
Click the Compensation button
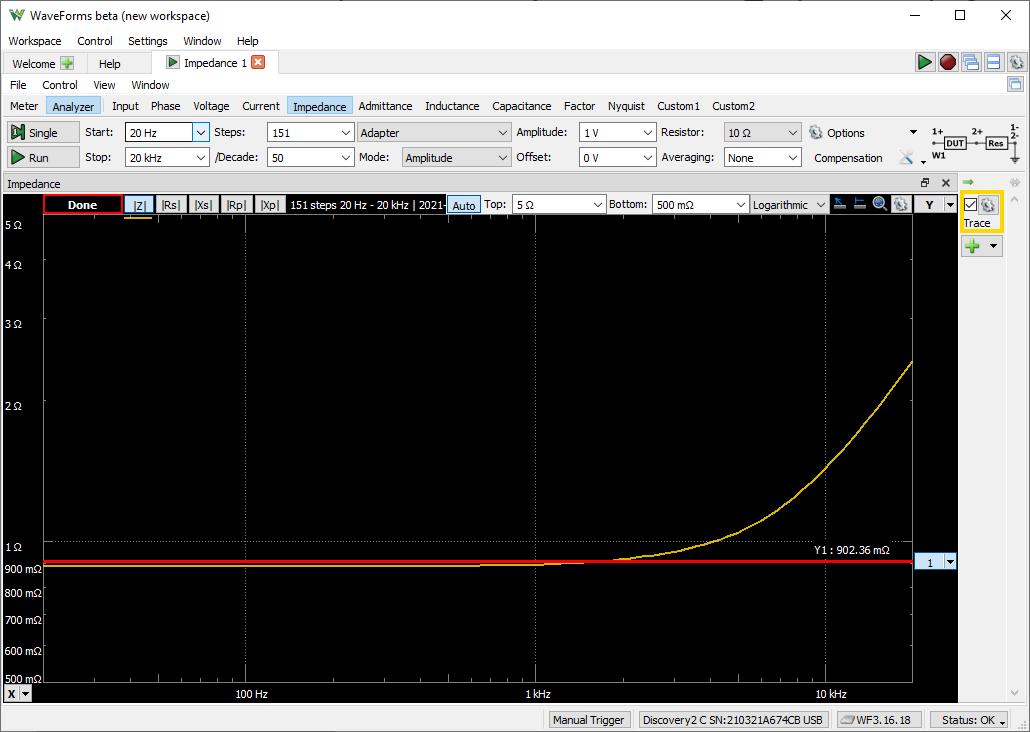(848, 158)
